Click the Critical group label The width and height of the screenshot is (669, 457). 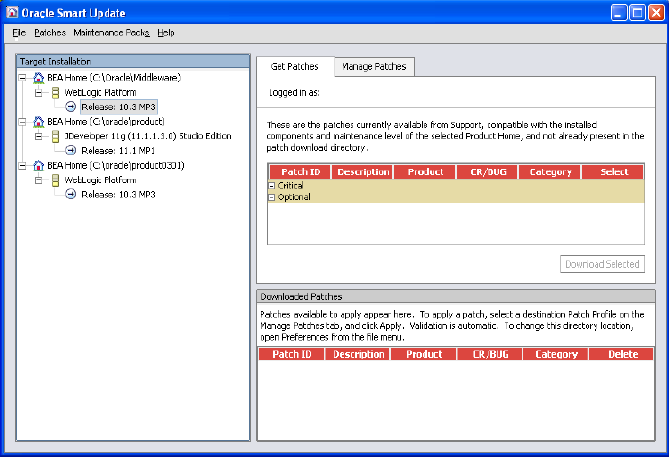pyautogui.click(x=291, y=186)
